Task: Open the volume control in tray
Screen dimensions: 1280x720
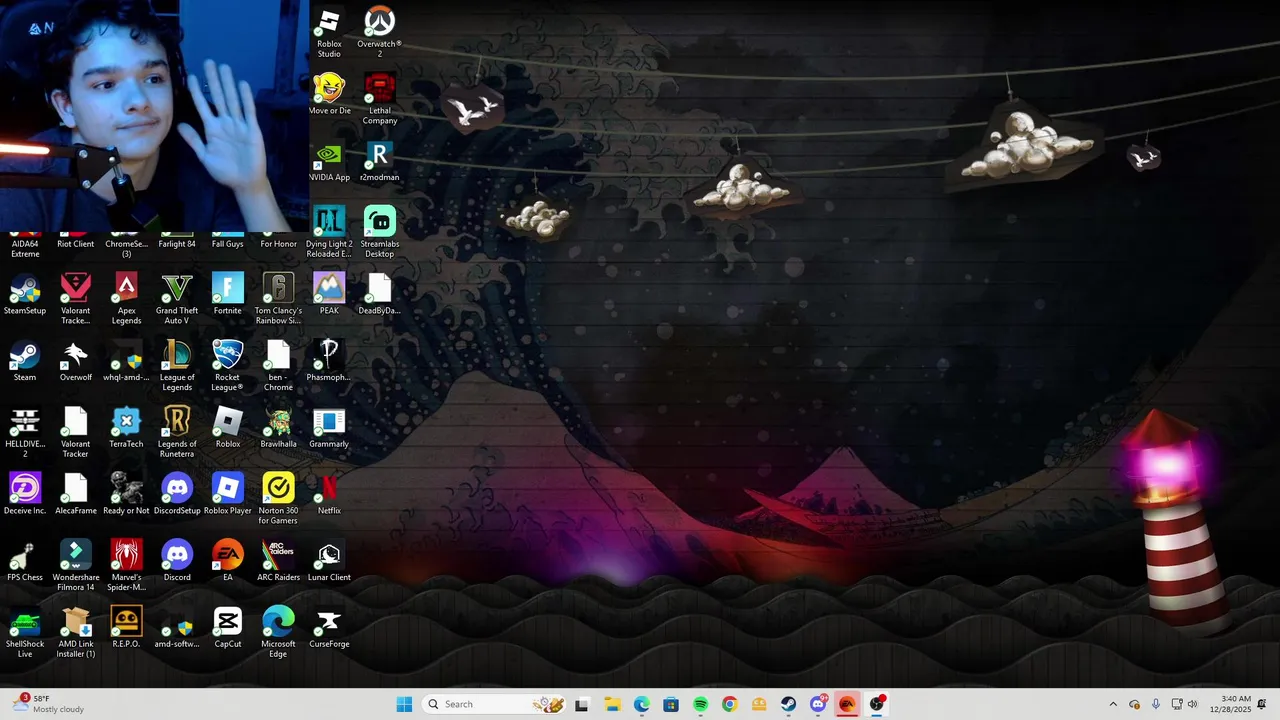Action: point(1192,704)
